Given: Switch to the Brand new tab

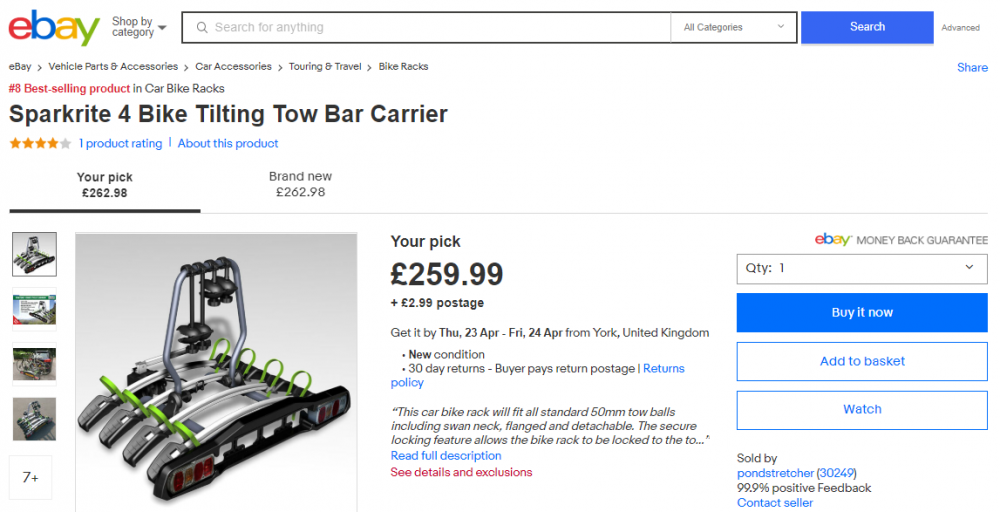Looking at the screenshot, I should (x=300, y=184).
